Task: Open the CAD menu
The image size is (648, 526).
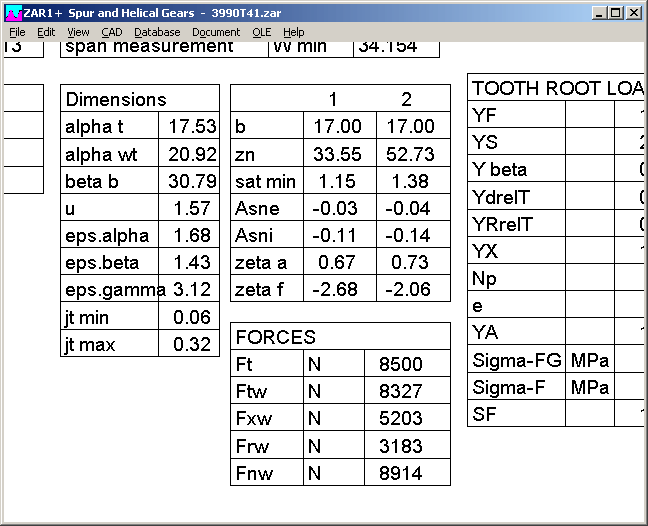Action: (x=111, y=32)
